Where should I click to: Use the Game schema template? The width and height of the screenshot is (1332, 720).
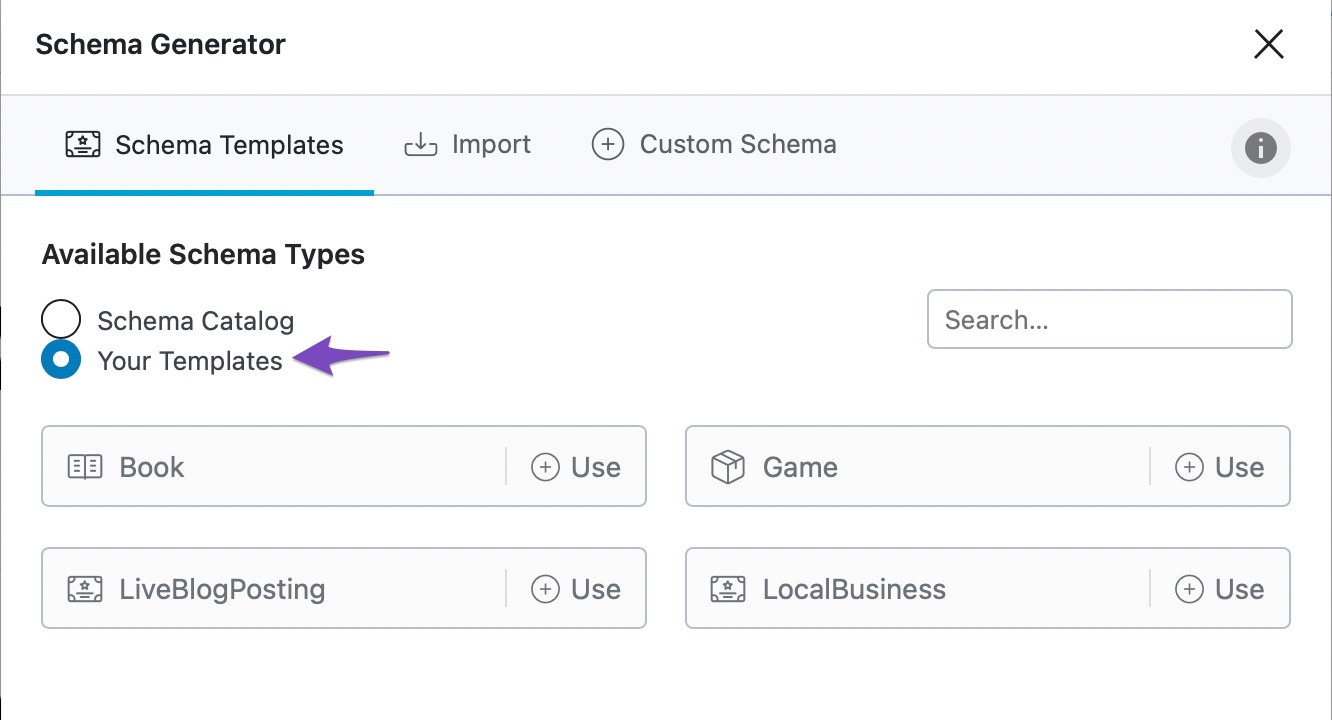click(x=1220, y=467)
